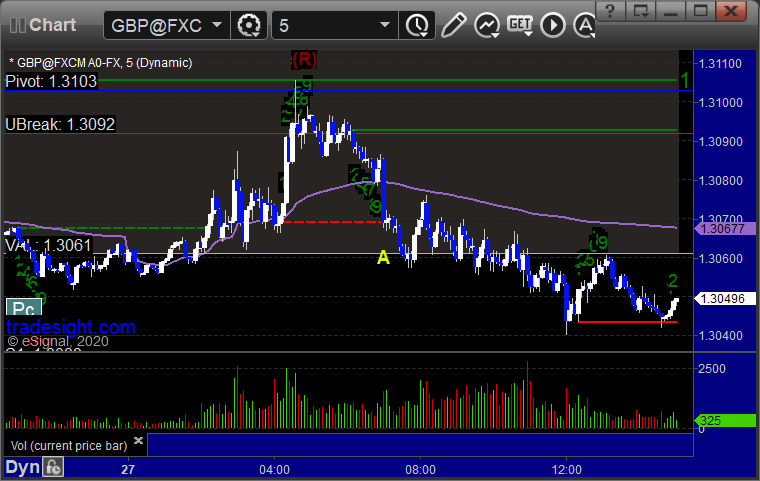Click the 12:00 time axis label
The image size is (760, 481).
[566, 469]
